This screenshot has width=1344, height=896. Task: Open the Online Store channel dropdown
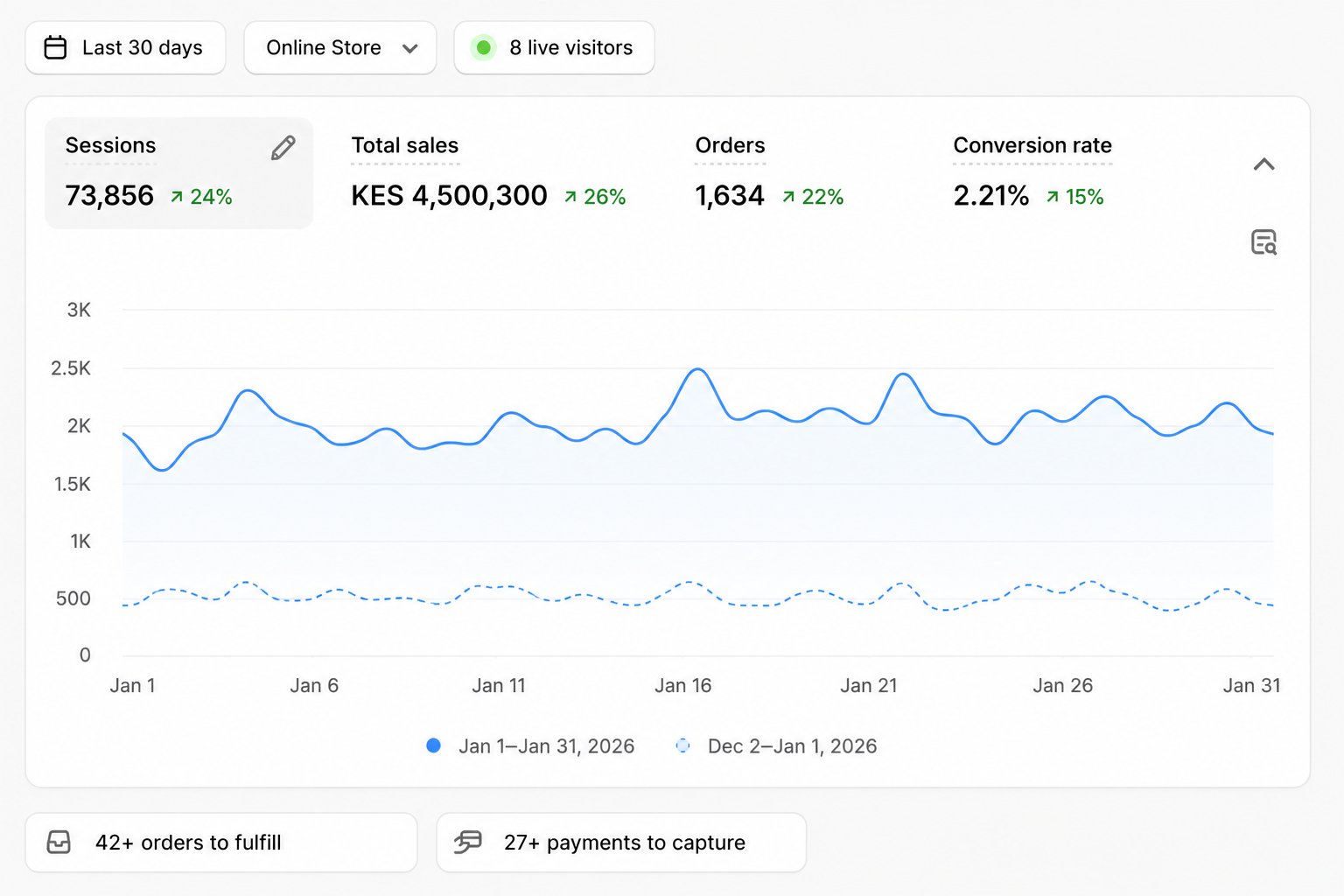click(x=340, y=47)
